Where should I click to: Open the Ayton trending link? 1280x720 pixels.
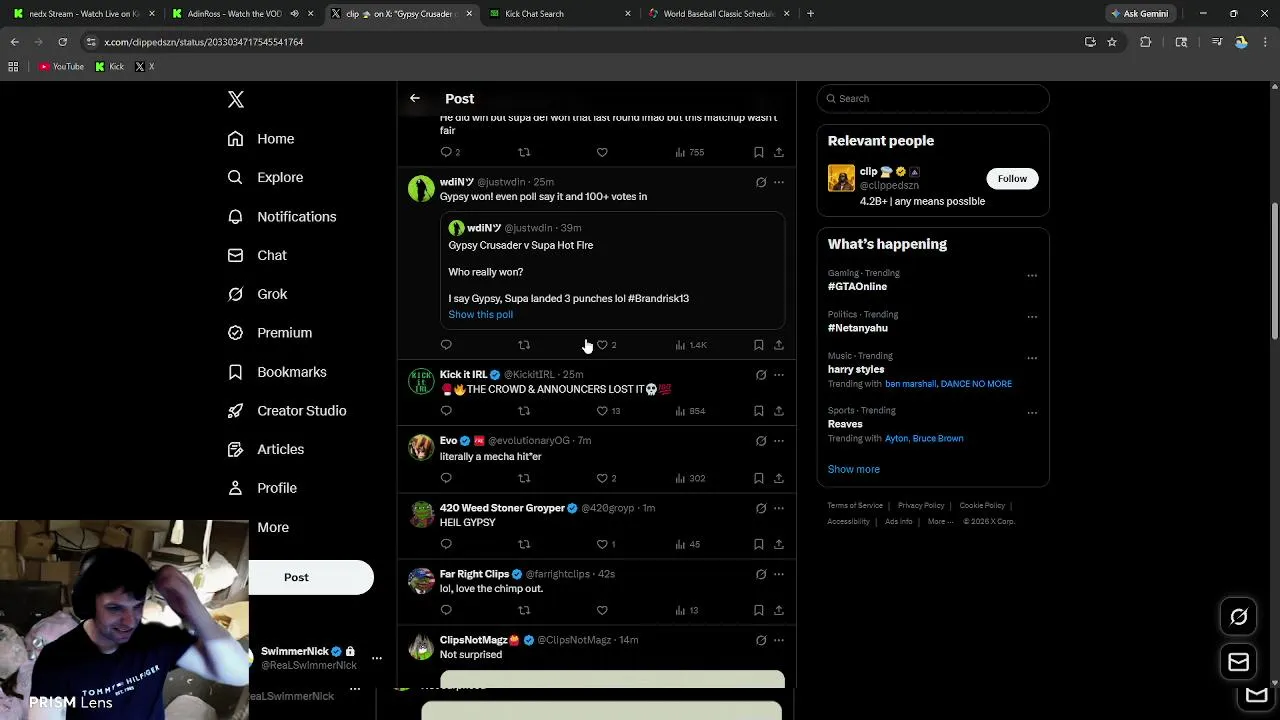pyautogui.click(x=897, y=439)
